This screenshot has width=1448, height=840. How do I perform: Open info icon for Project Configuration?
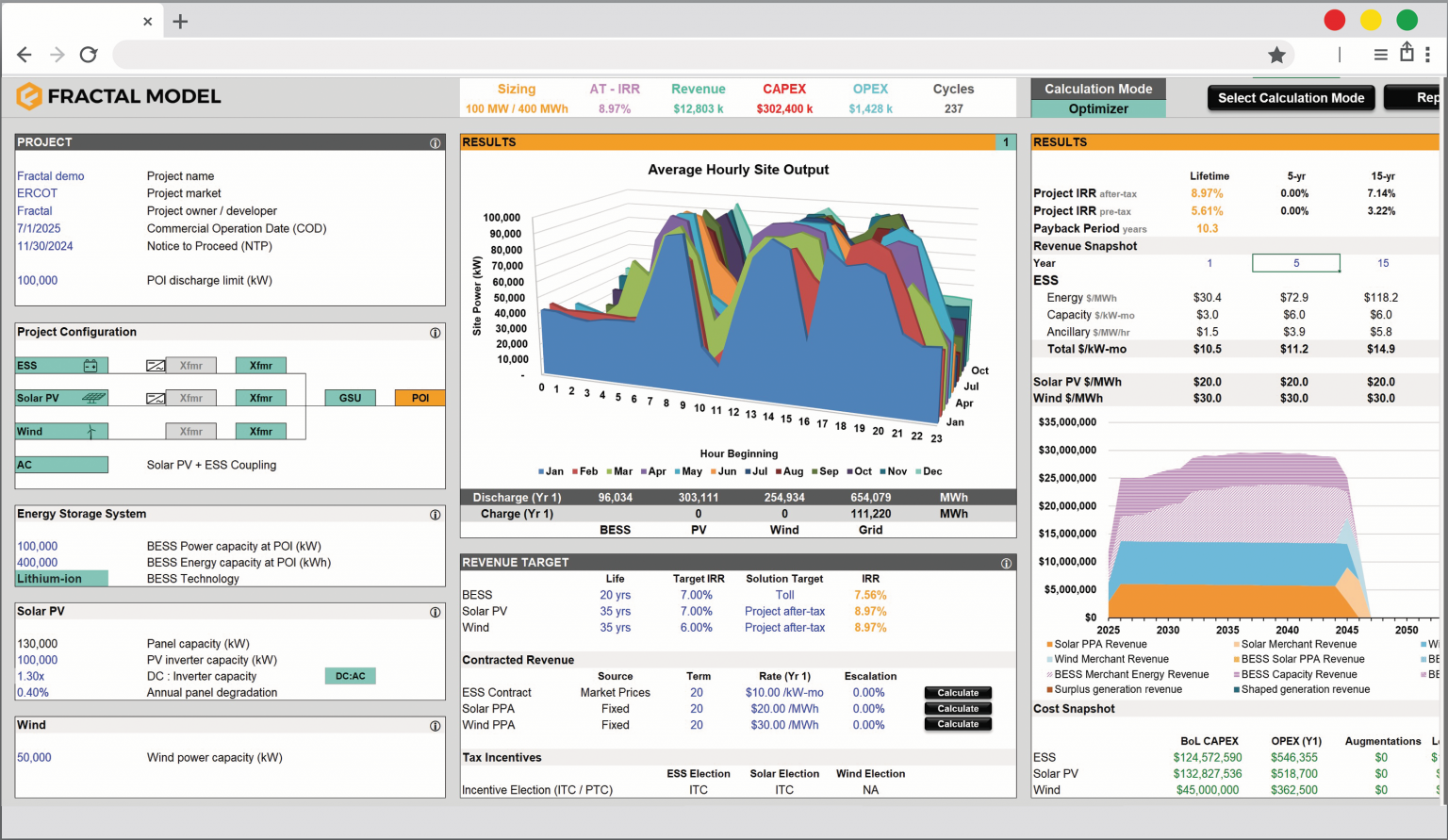pyautogui.click(x=435, y=333)
